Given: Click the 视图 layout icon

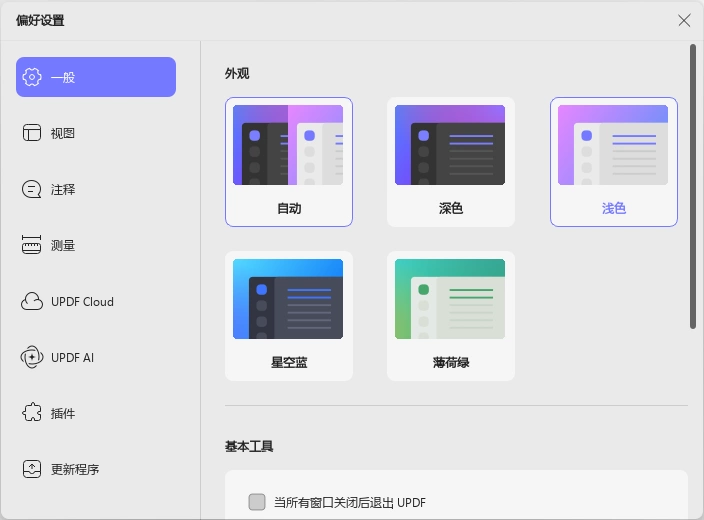Looking at the screenshot, I should point(32,133).
